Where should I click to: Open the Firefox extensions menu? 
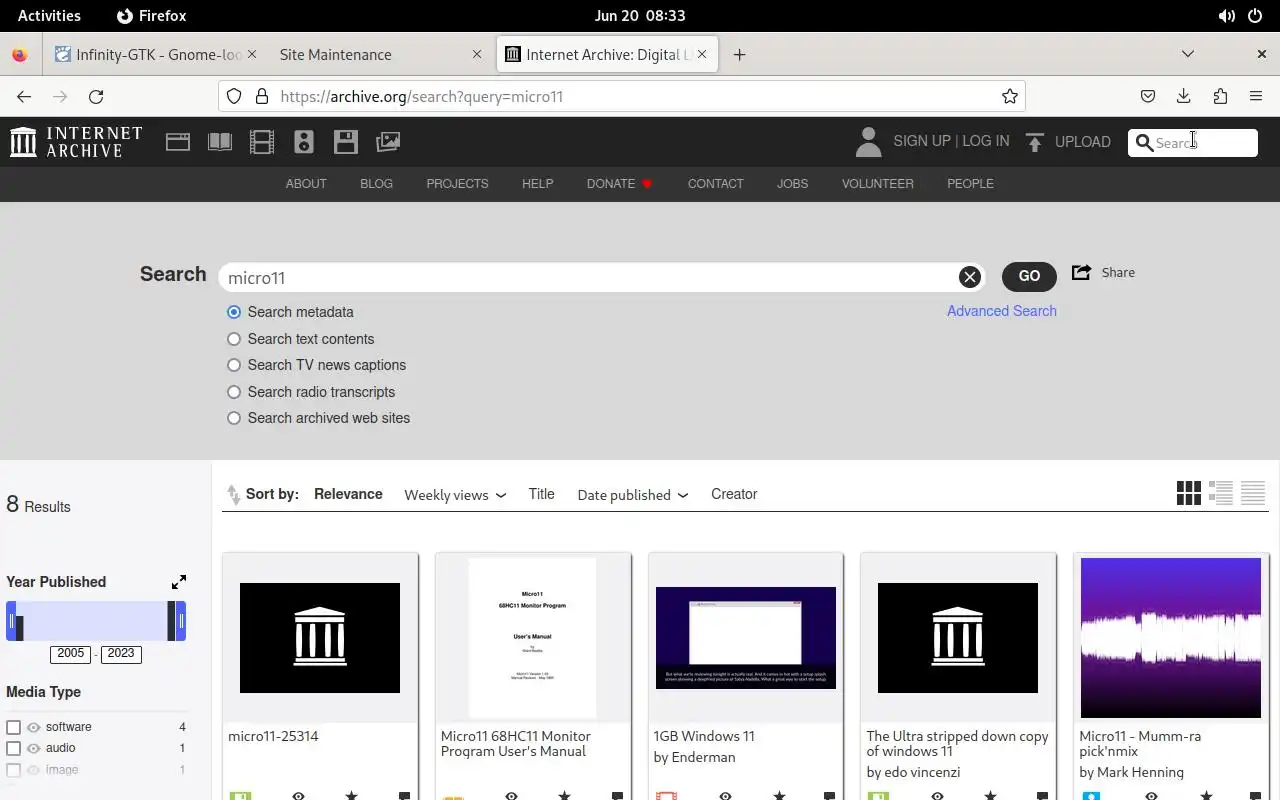1220,96
